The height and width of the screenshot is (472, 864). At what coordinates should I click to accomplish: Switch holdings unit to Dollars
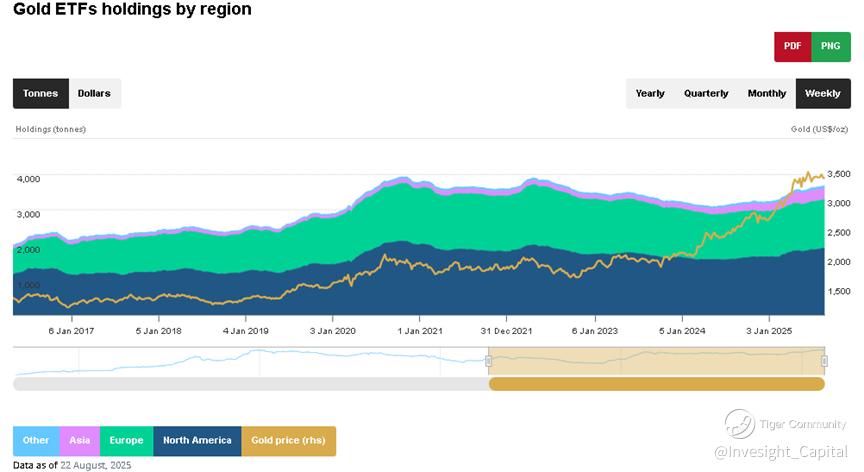tap(95, 93)
